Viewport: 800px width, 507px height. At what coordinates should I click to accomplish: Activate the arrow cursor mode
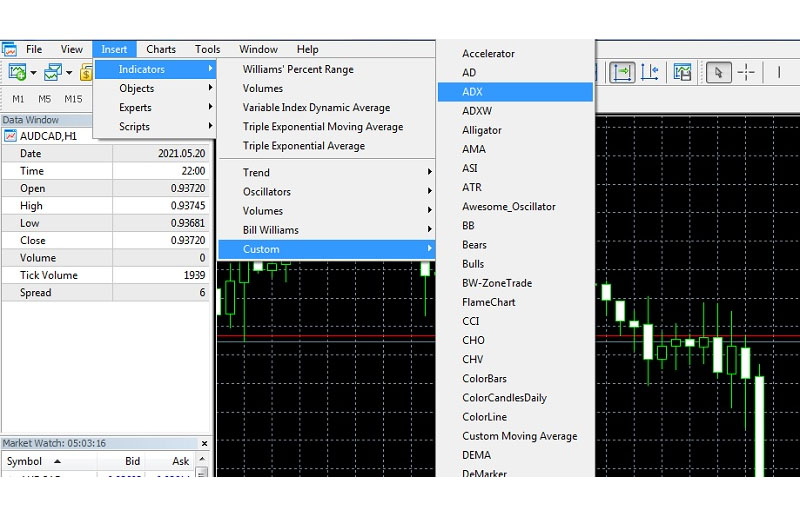[x=718, y=72]
